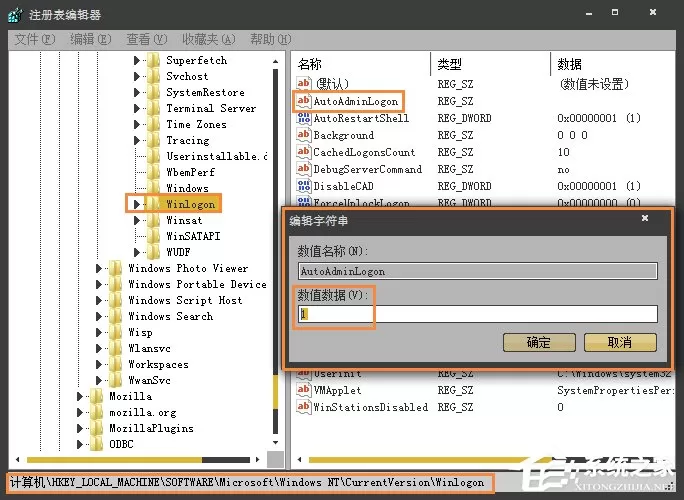Click the string icon of WinStationsDisabled

(304, 407)
